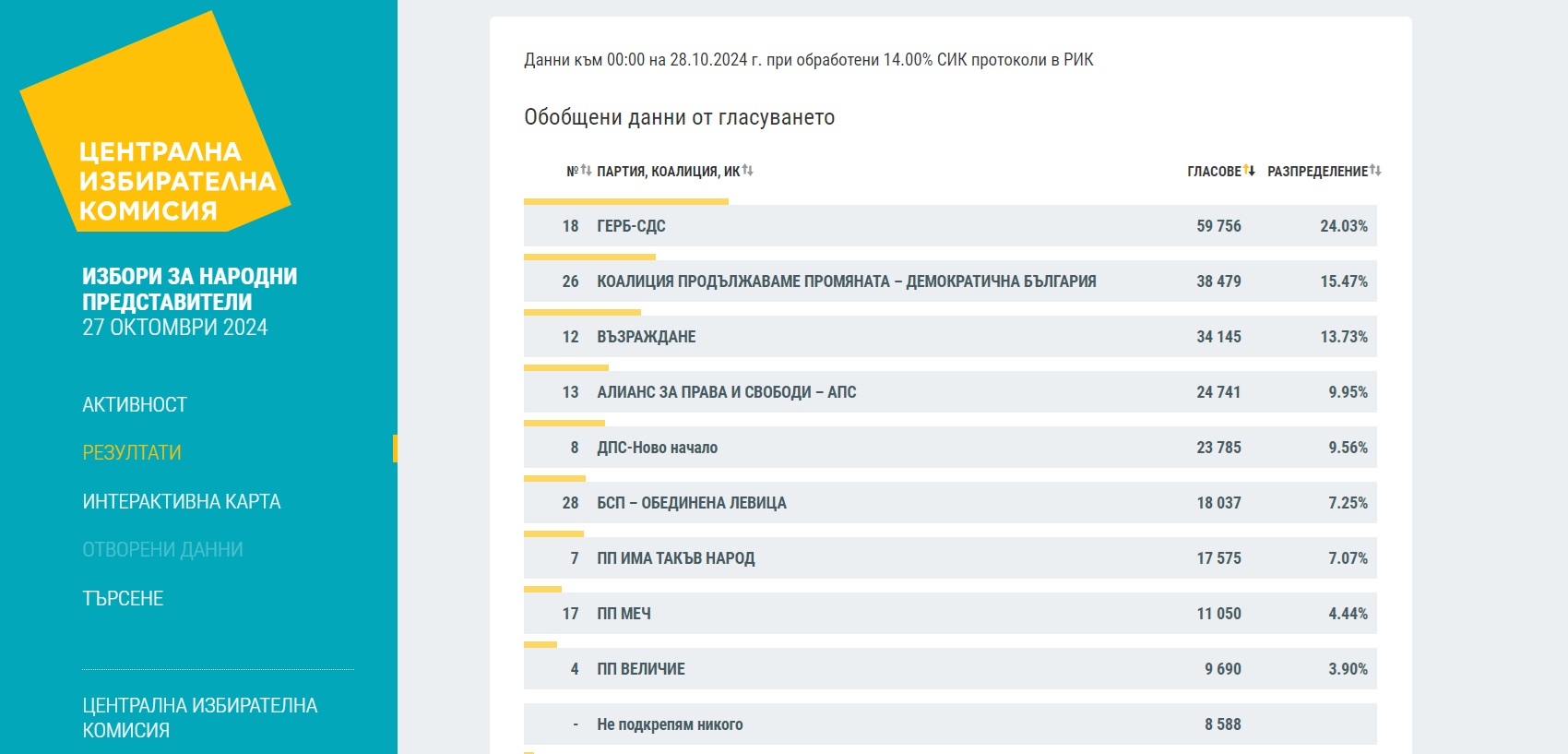This screenshot has height=754, width=1568.
Task: Click the vote count 18 037
Action: point(1218,503)
